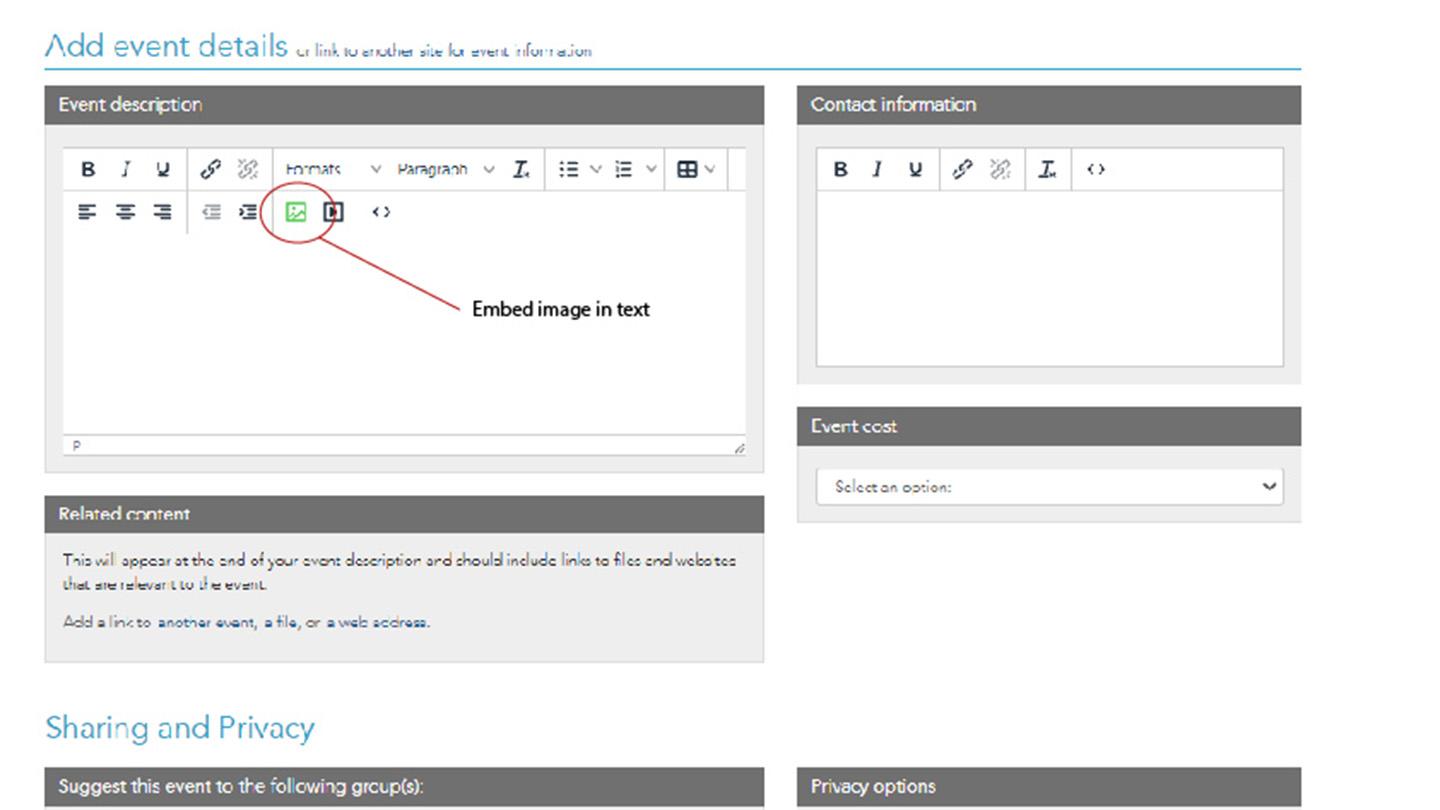
Task: Click the green insert image icon
Action: 296,212
